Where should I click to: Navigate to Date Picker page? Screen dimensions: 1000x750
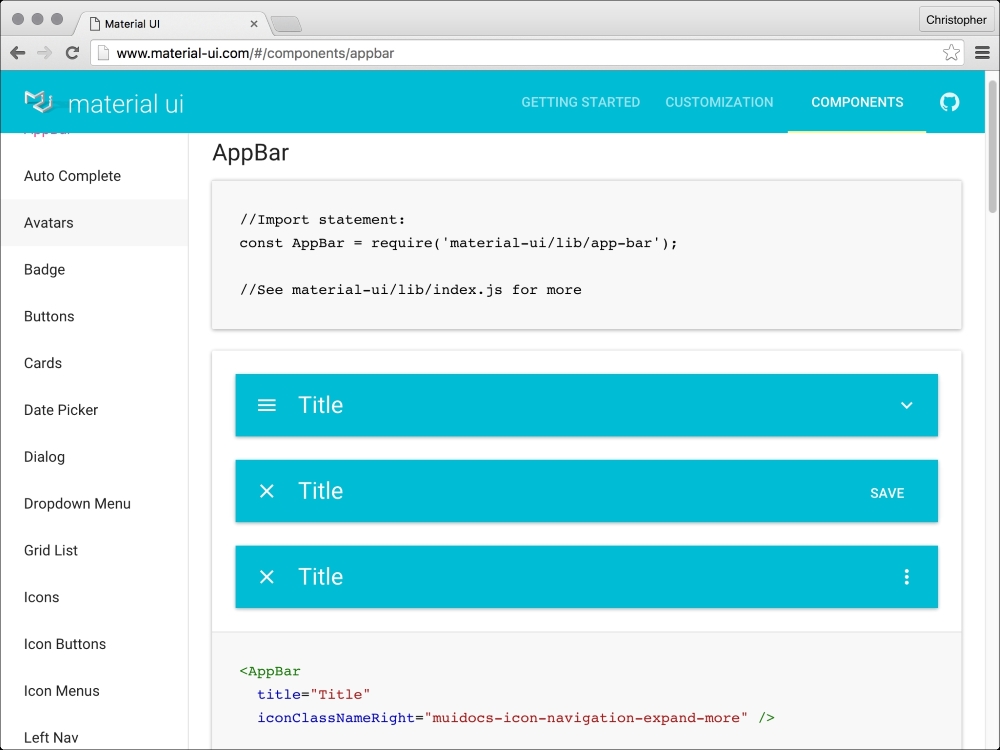pos(94,410)
